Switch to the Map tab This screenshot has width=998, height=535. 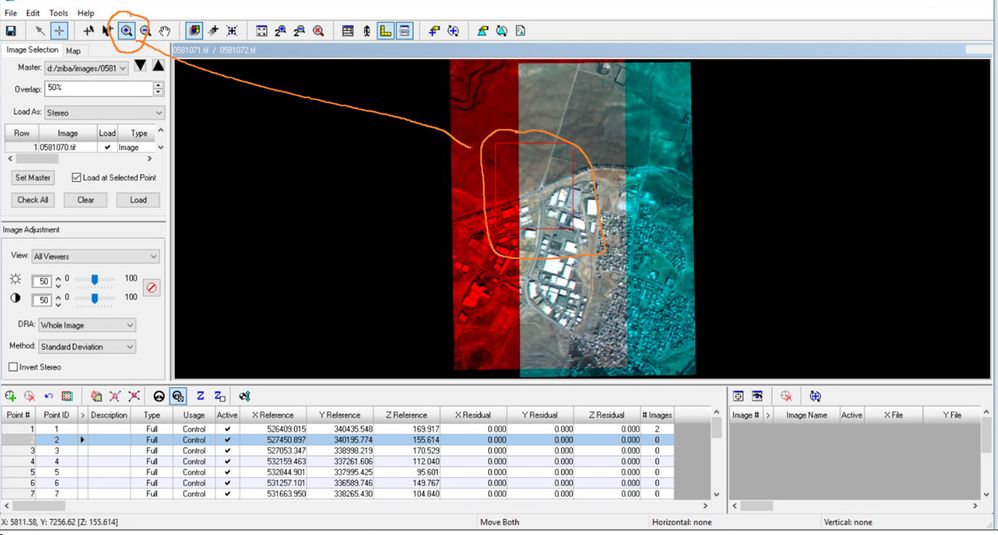(x=73, y=50)
